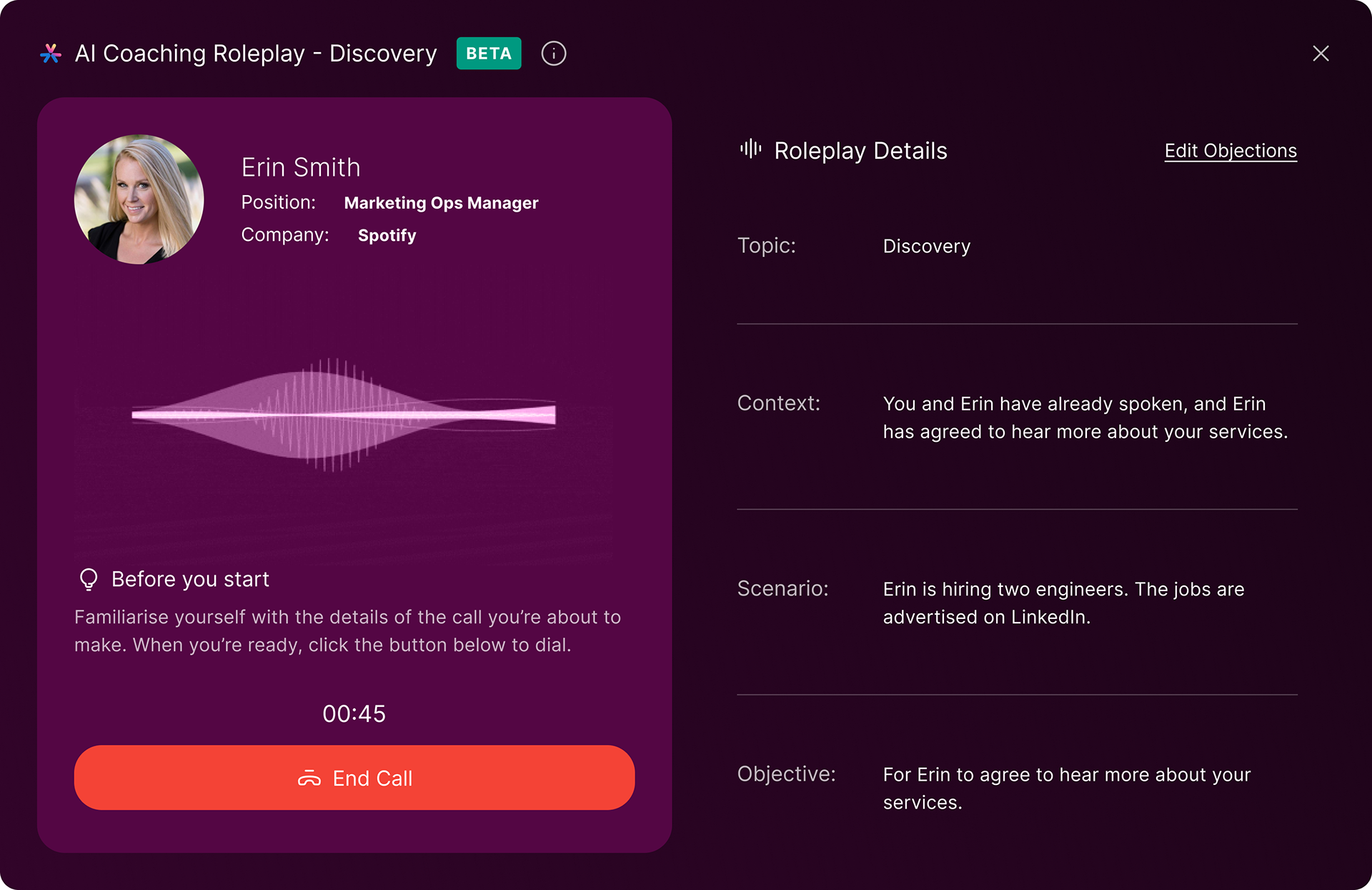Click the lightbulb icon before 'Before you start'

(x=89, y=579)
